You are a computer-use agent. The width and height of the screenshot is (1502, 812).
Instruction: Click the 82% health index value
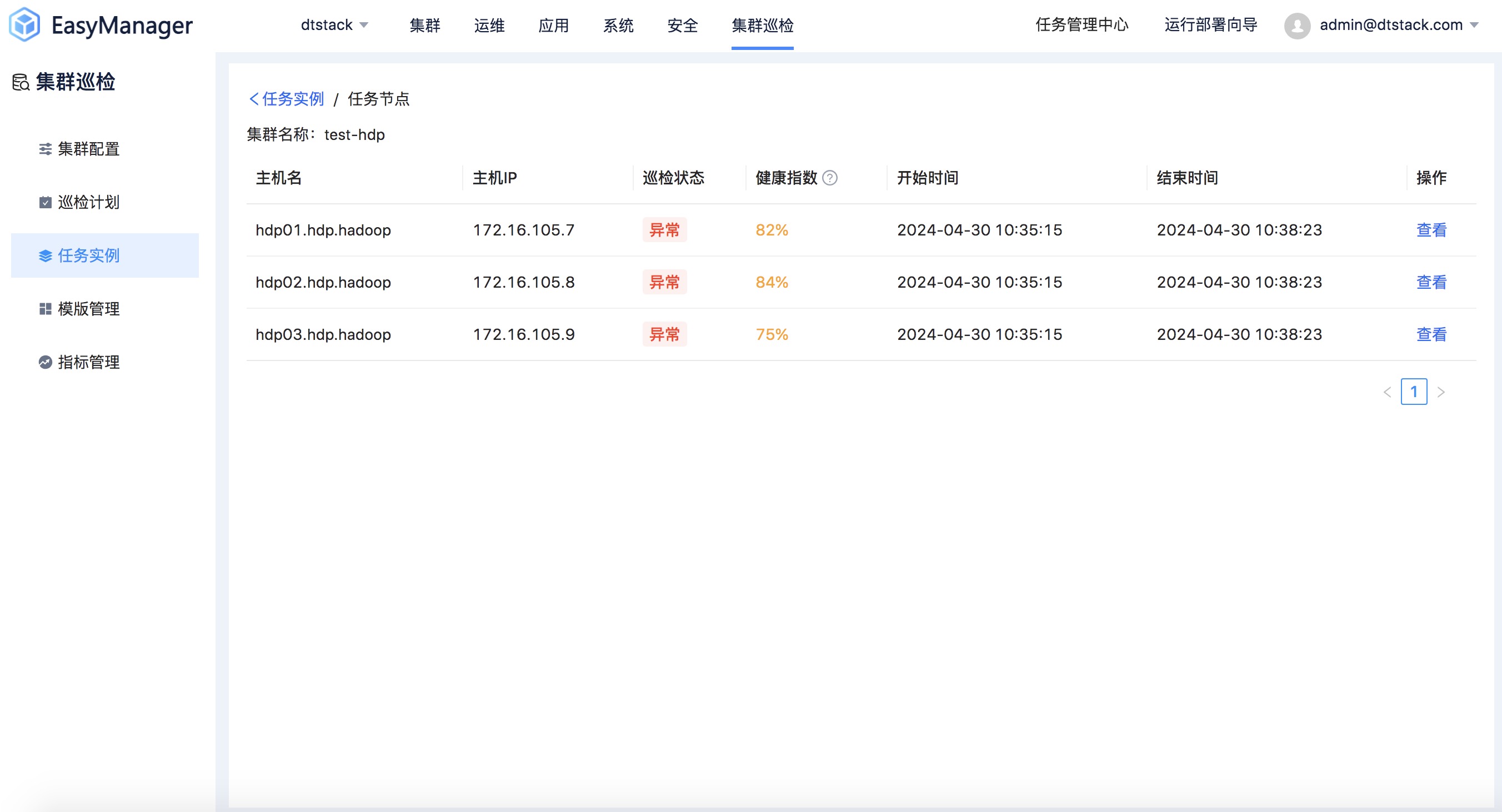click(772, 230)
